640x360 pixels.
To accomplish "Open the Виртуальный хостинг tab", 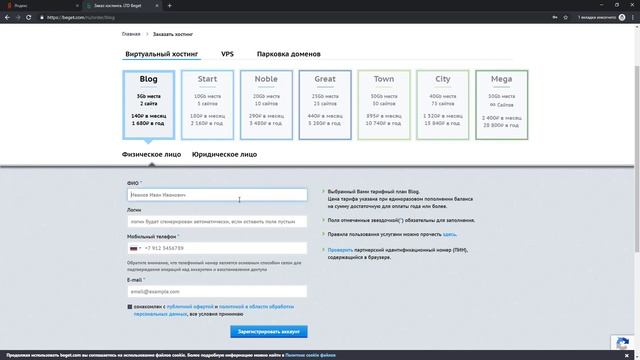I will 162,54.
